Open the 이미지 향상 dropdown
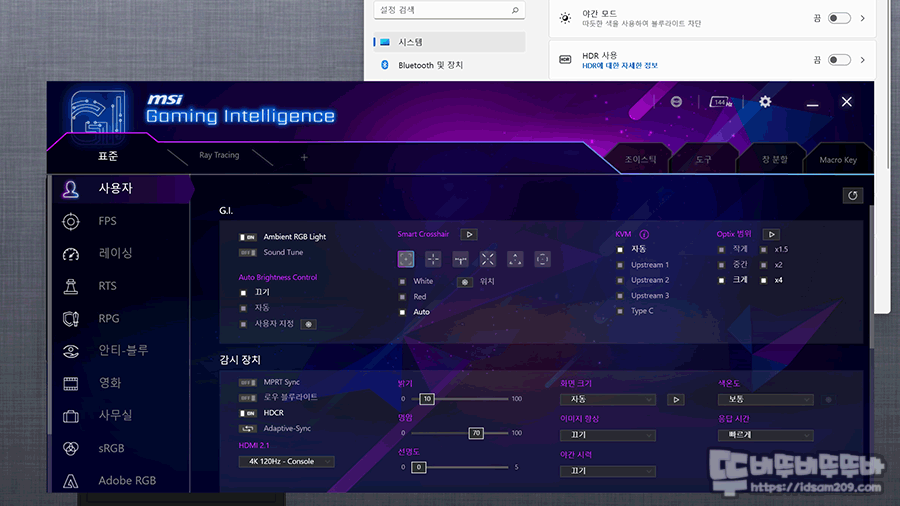900x506 pixels. pyautogui.click(x=608, y=435)
